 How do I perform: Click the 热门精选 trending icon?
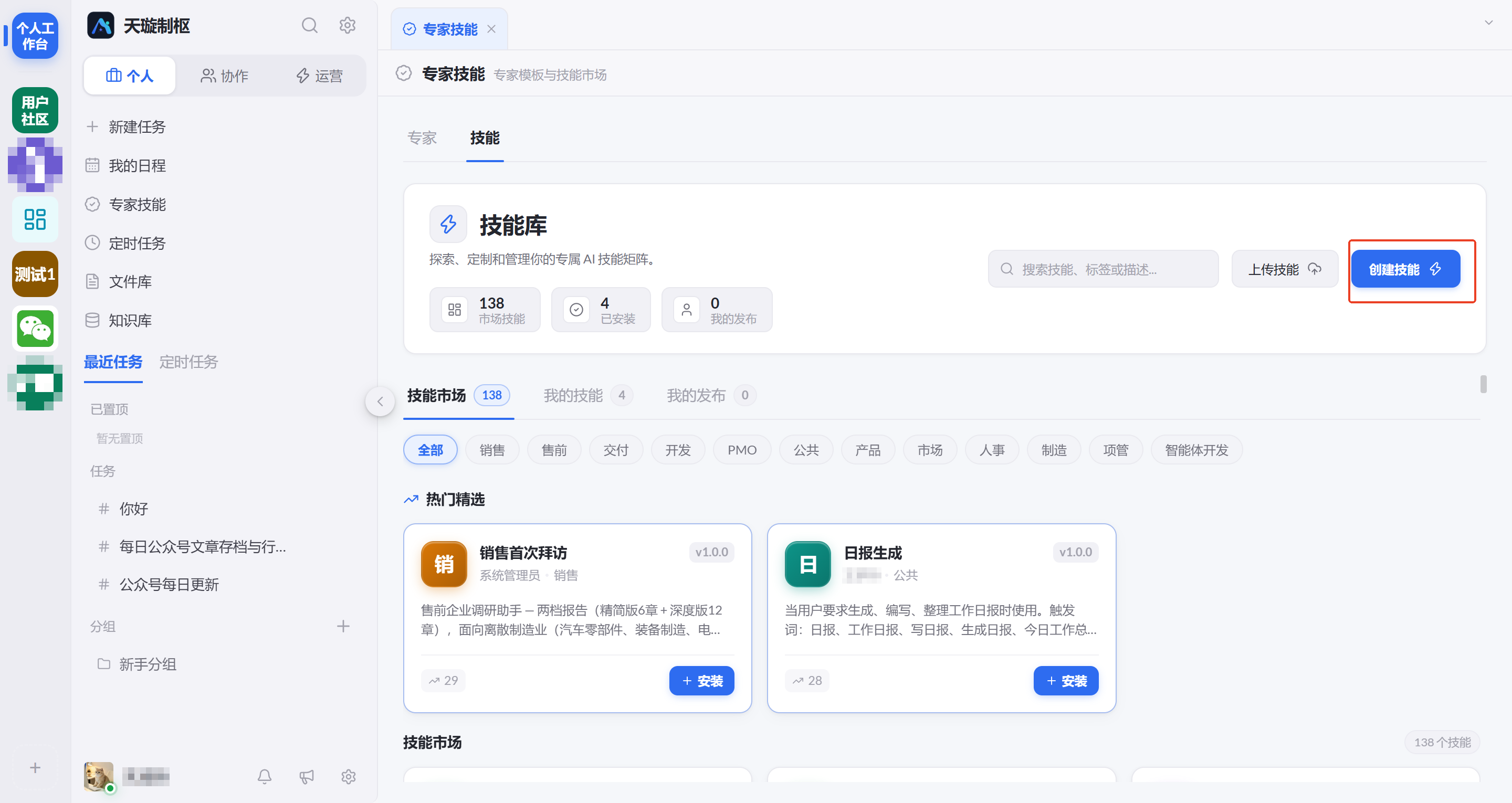[x=411, y=500]
